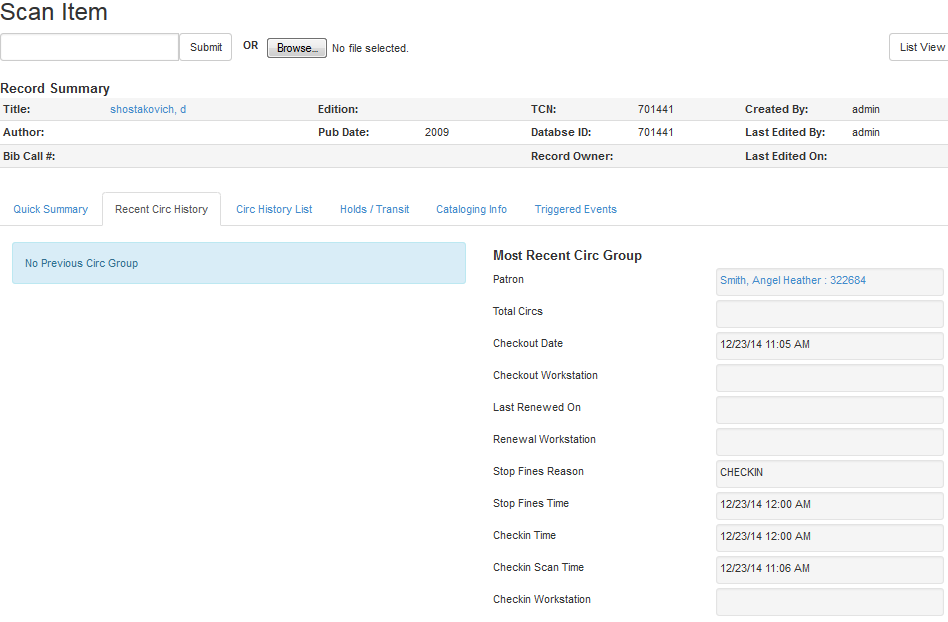
Task: Click the Total Circs field
Action: click(829, 314)
